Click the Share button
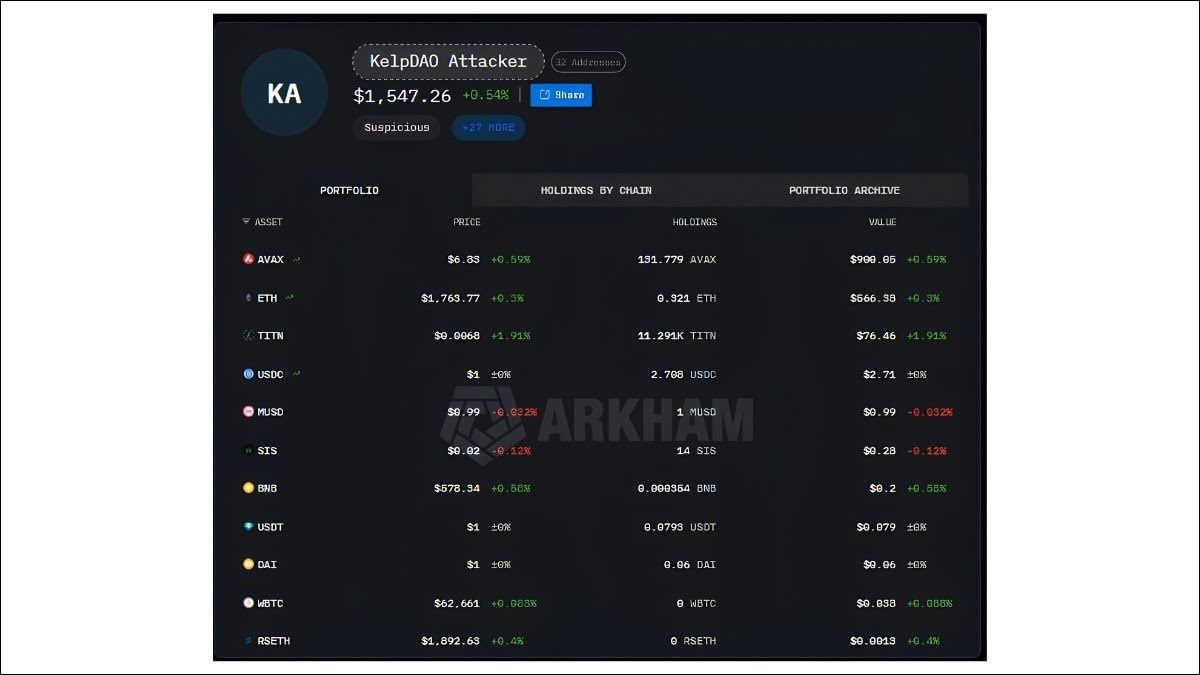The height and width of the screenshot is (675, 1200). point(561,95)
